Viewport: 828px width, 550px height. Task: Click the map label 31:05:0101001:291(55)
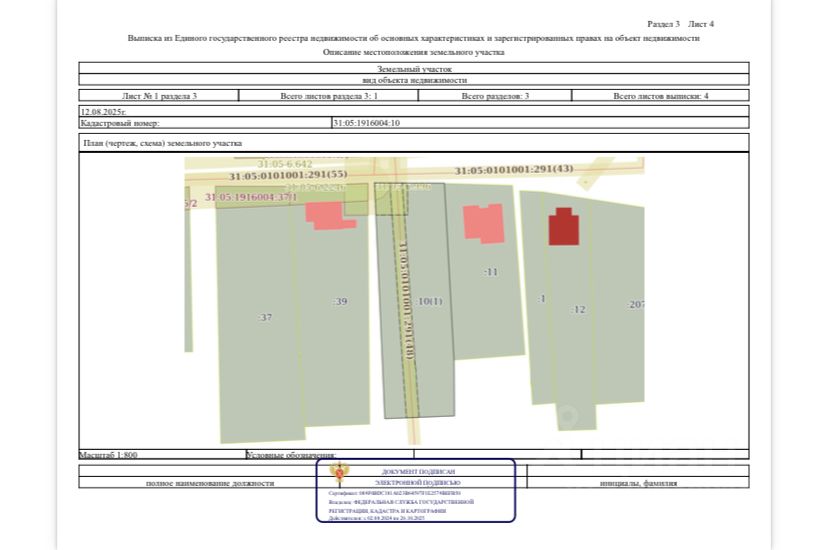288,175
